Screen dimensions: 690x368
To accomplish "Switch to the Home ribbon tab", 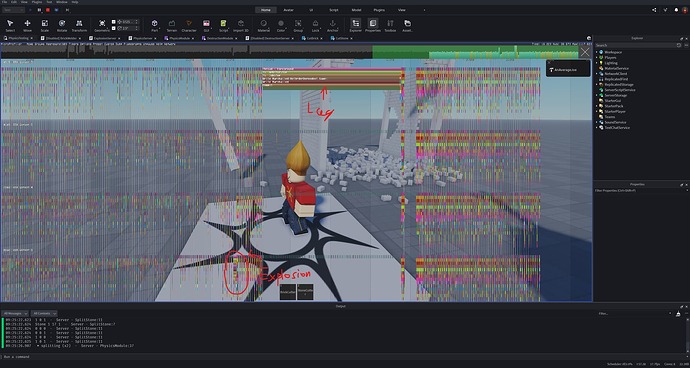I will (x=266, y=10).
